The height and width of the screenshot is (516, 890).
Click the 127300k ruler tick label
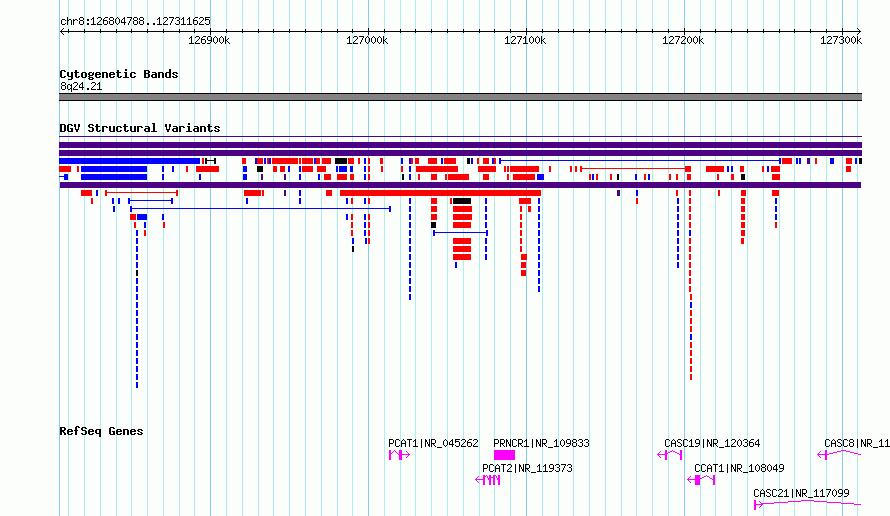pyautogui.click(x=841, y=40)
